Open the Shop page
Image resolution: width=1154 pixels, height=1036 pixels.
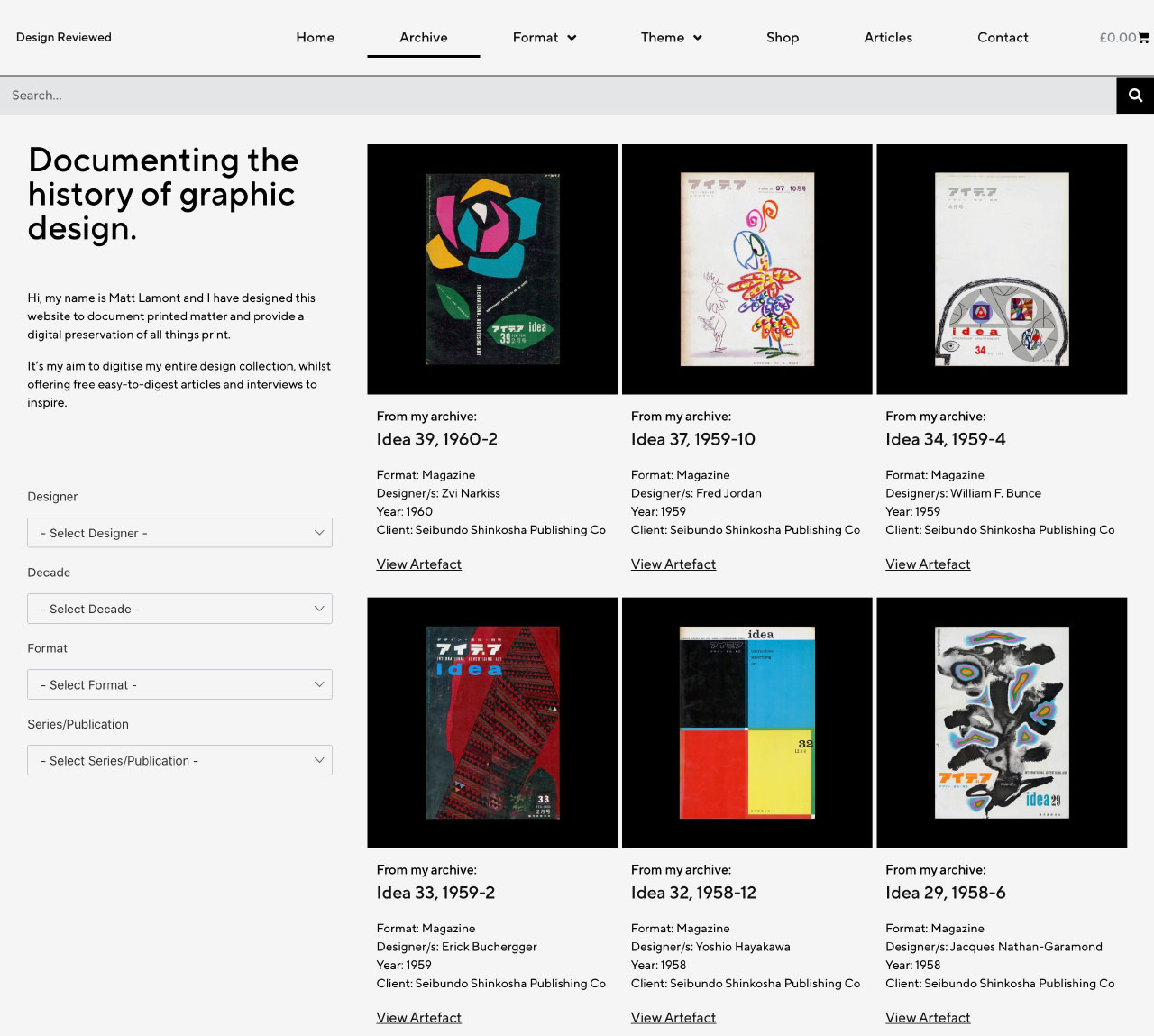(783, 37)
